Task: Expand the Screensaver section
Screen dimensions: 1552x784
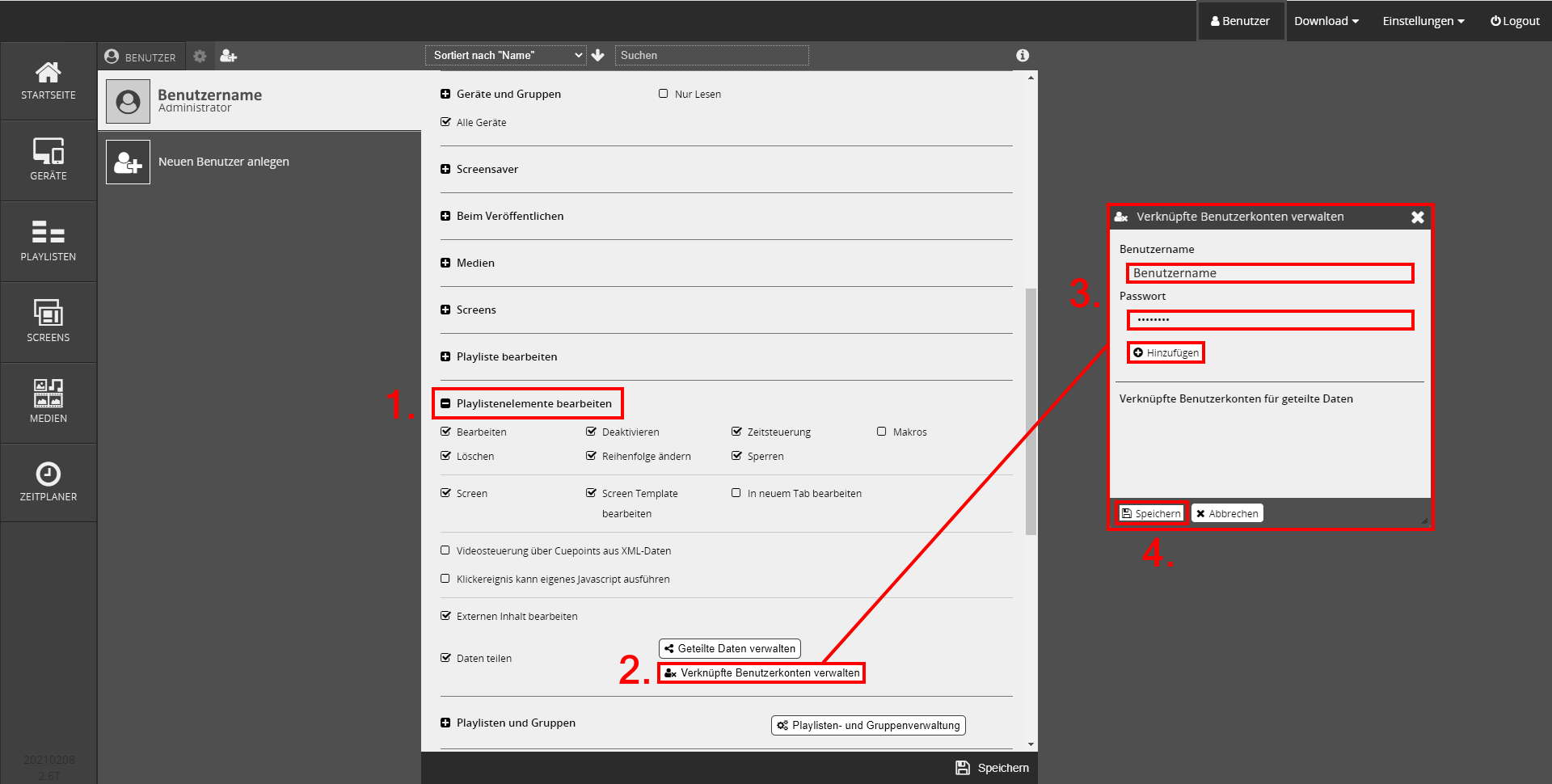Action: (x=445, y=169)
